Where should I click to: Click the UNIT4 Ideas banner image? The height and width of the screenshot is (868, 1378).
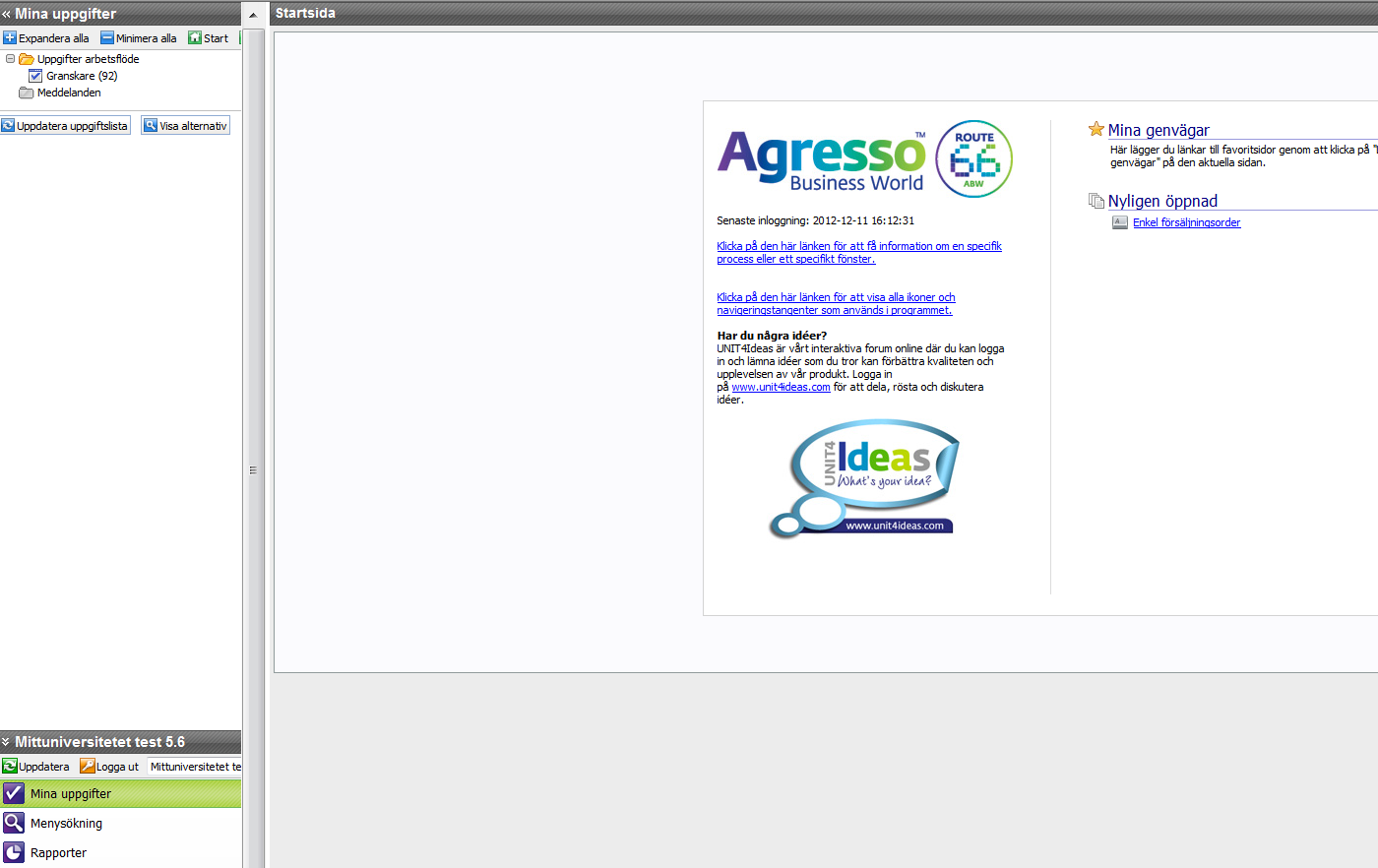pyautogui.click(x=863, y=479)
